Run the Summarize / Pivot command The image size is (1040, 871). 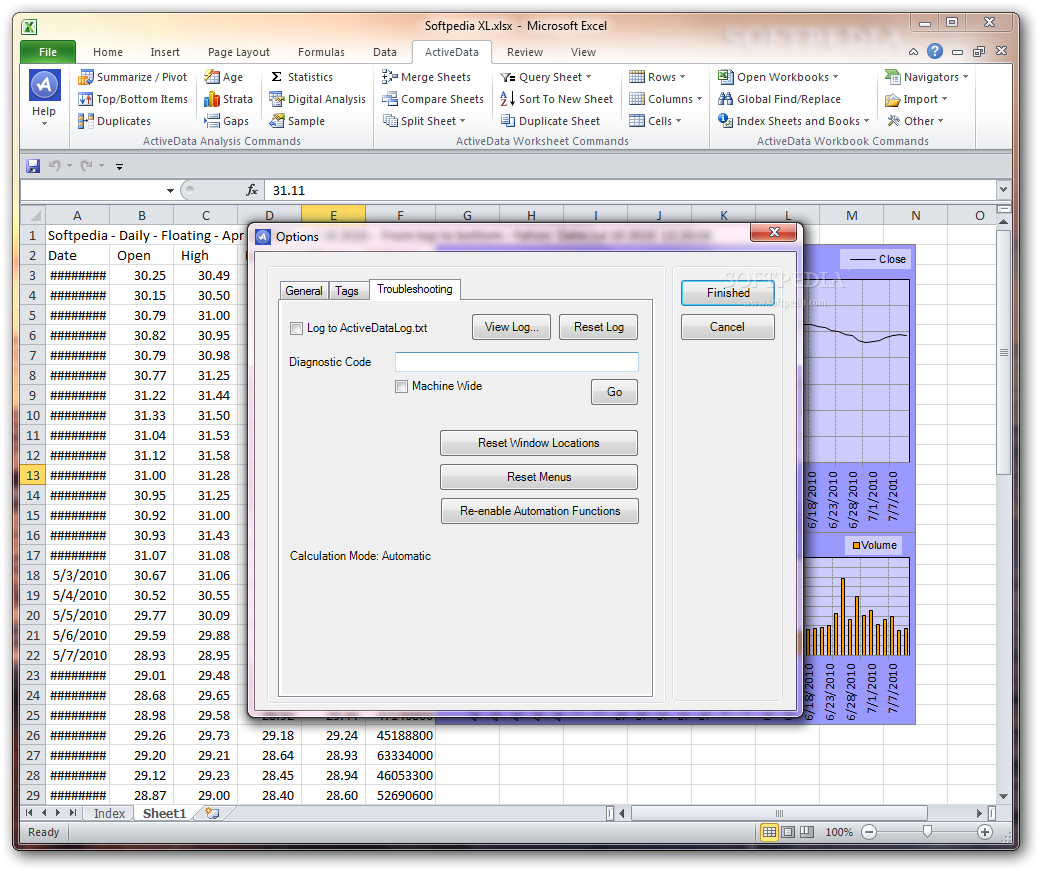133,77
